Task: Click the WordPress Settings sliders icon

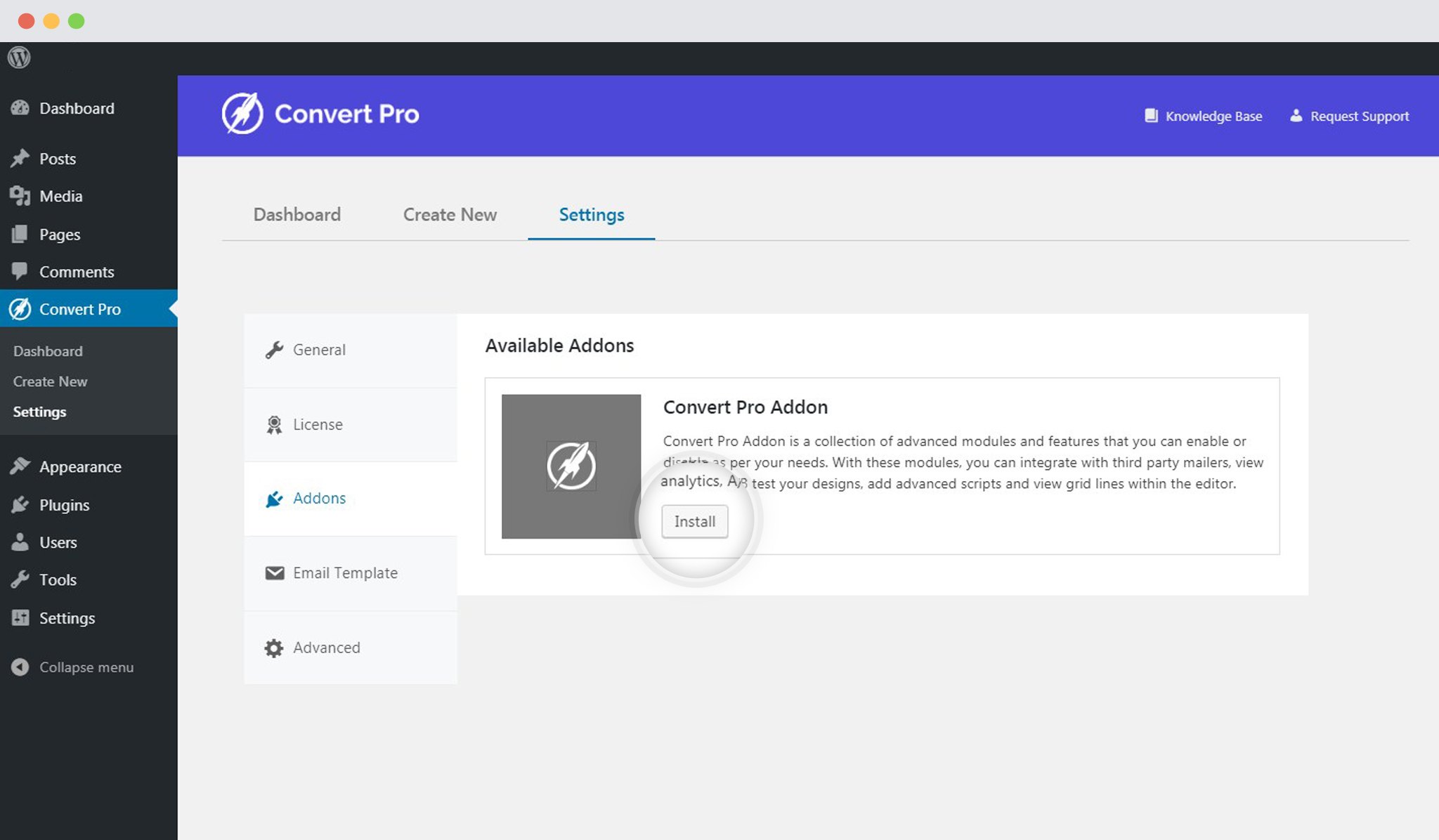Action: click(20, 617)
